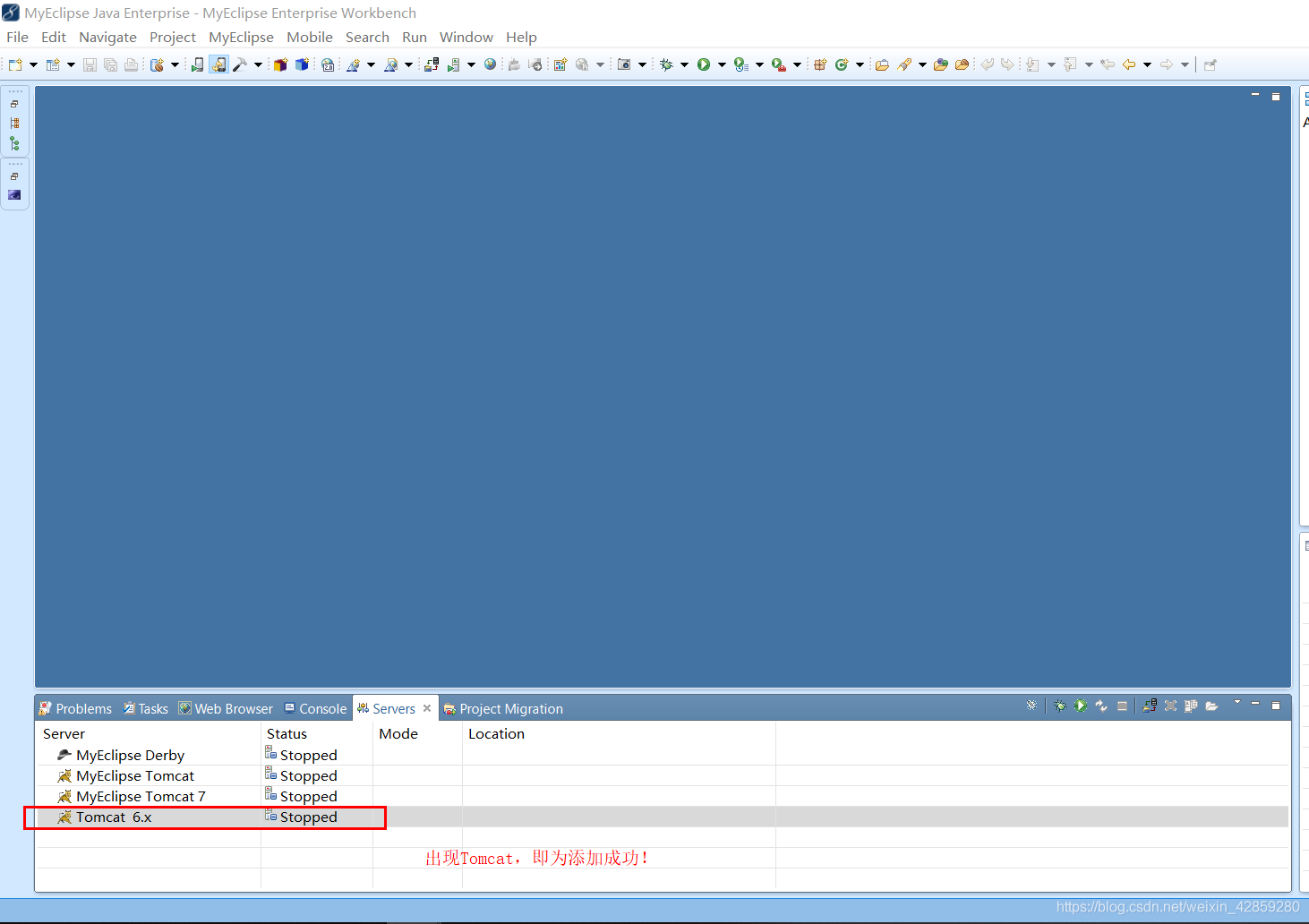
Task: Close the Servers tab
Action: (427, 708)
